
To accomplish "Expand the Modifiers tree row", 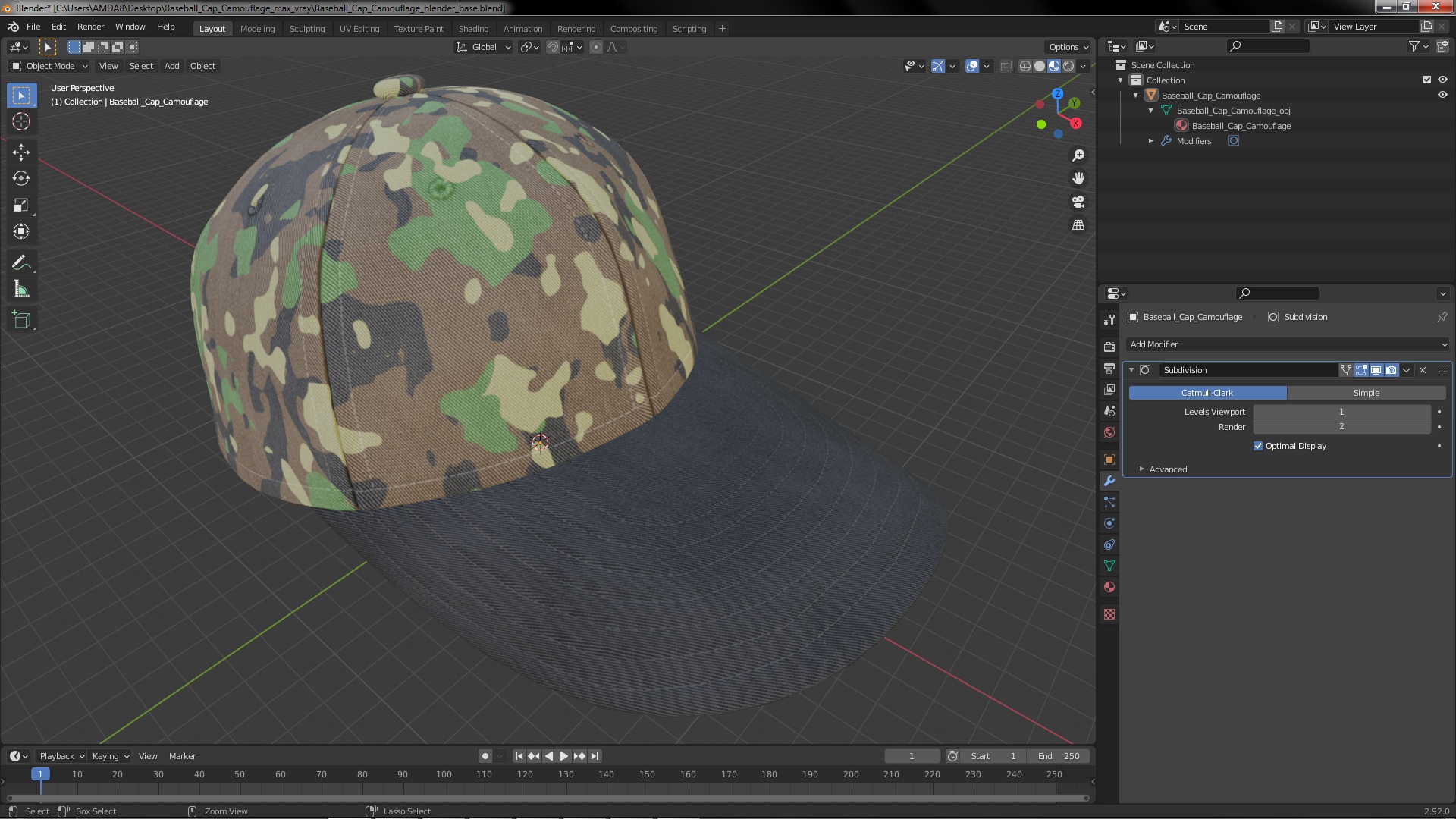I will tap(1150, 141).
